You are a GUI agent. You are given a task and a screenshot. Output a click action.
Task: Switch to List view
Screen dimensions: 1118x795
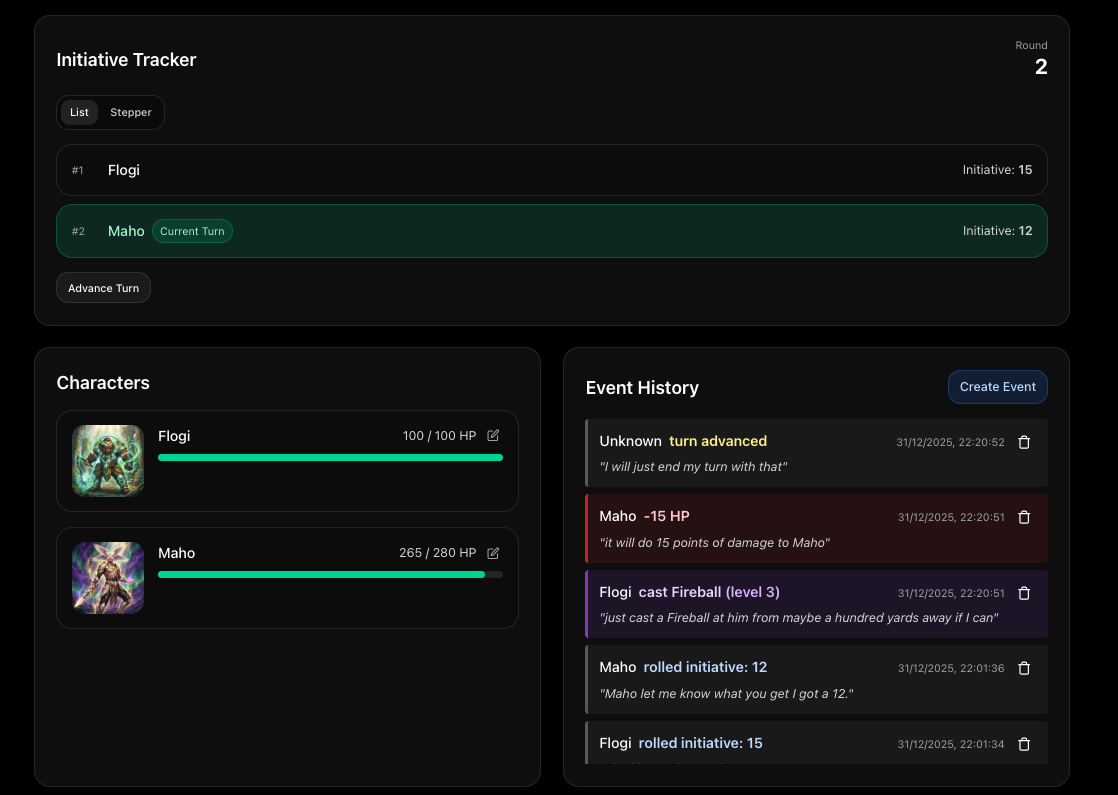[x=79, y=112]
